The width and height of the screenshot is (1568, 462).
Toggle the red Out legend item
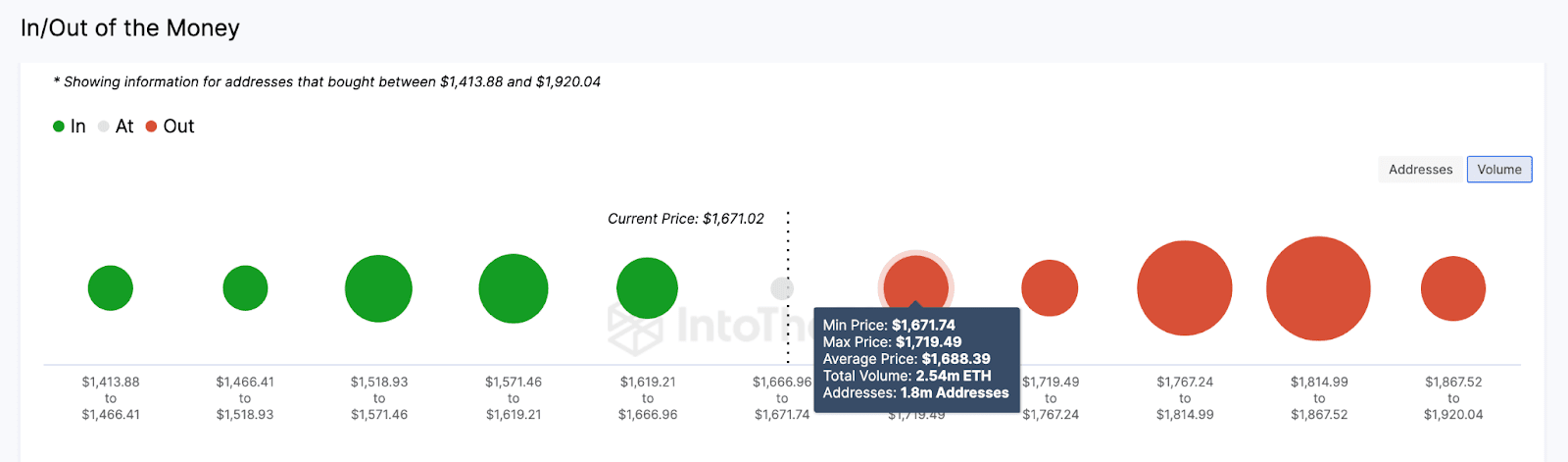pyautogui.click(x=171, y=127)
